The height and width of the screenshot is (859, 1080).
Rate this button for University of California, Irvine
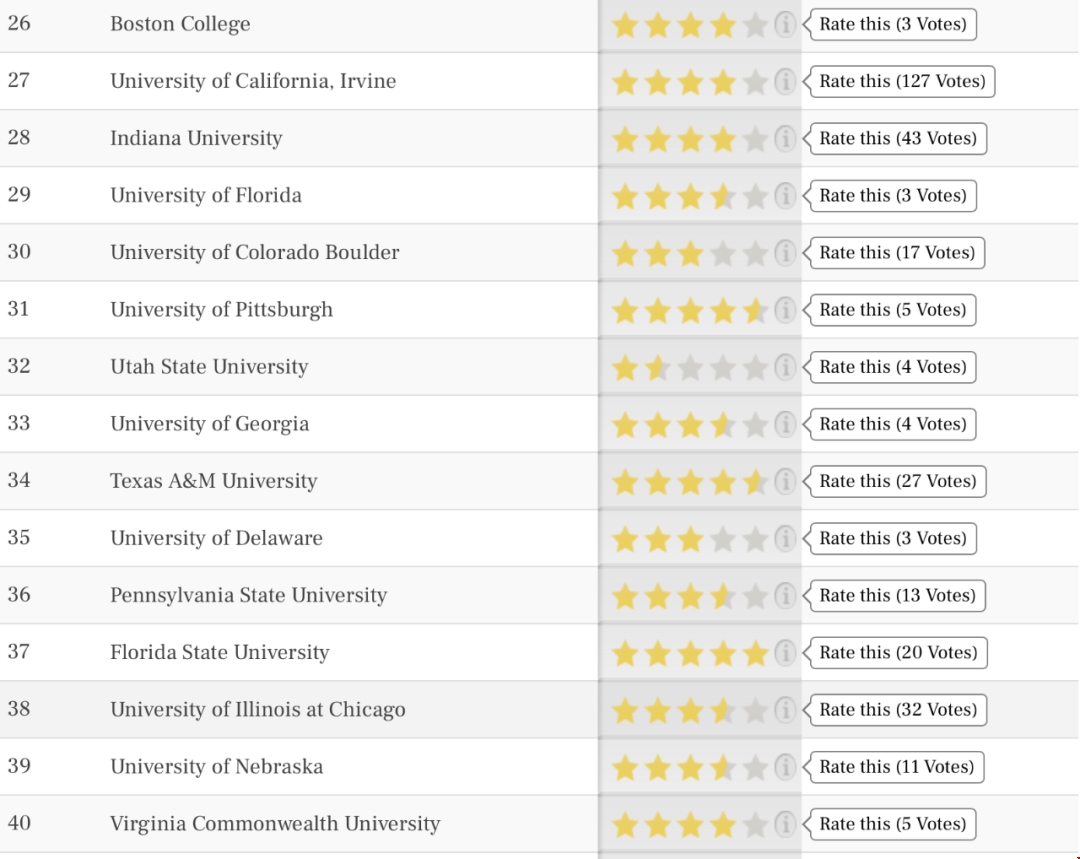[x=902, y=81]
